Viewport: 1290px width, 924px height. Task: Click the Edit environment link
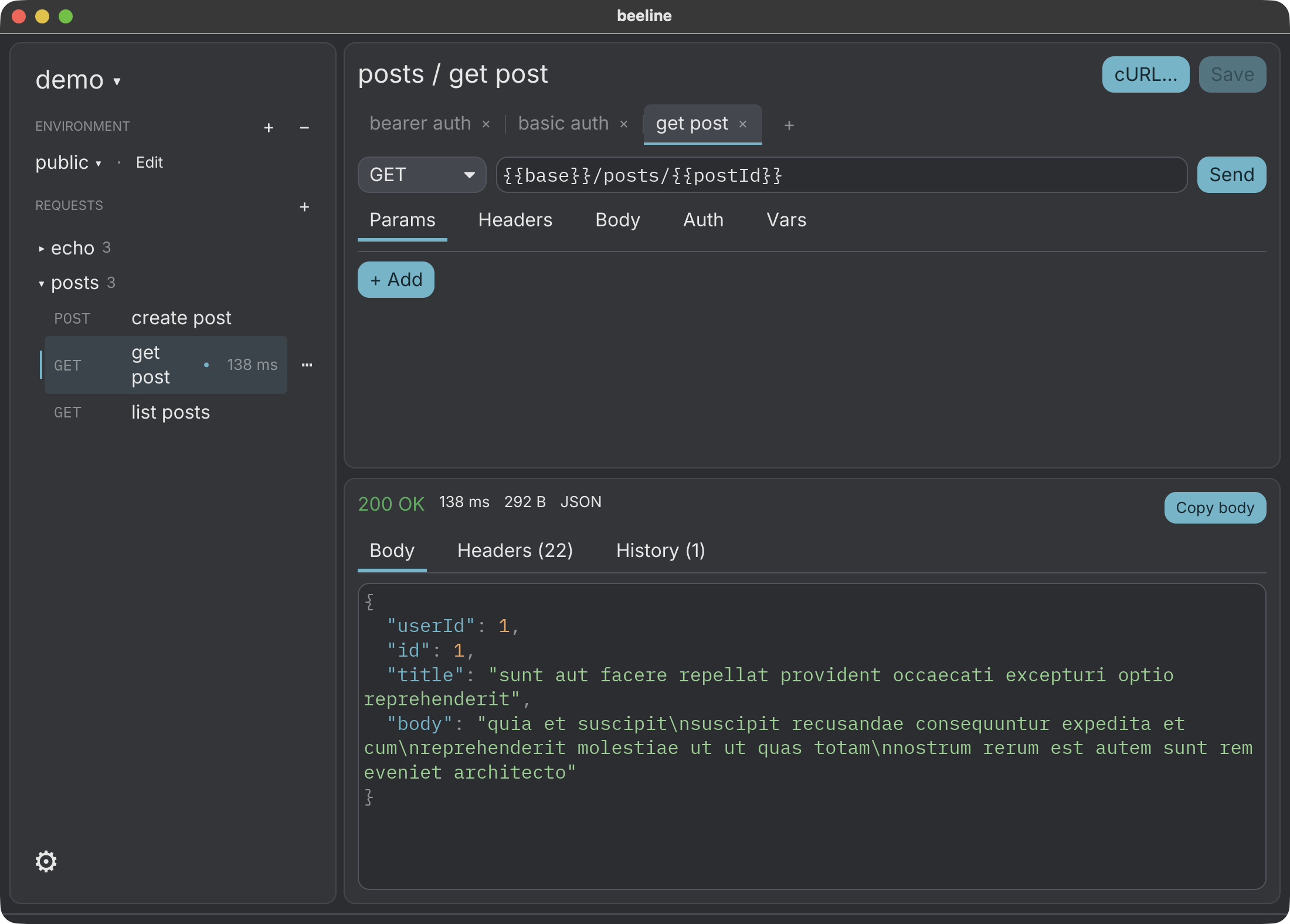[x=150, y=162]
